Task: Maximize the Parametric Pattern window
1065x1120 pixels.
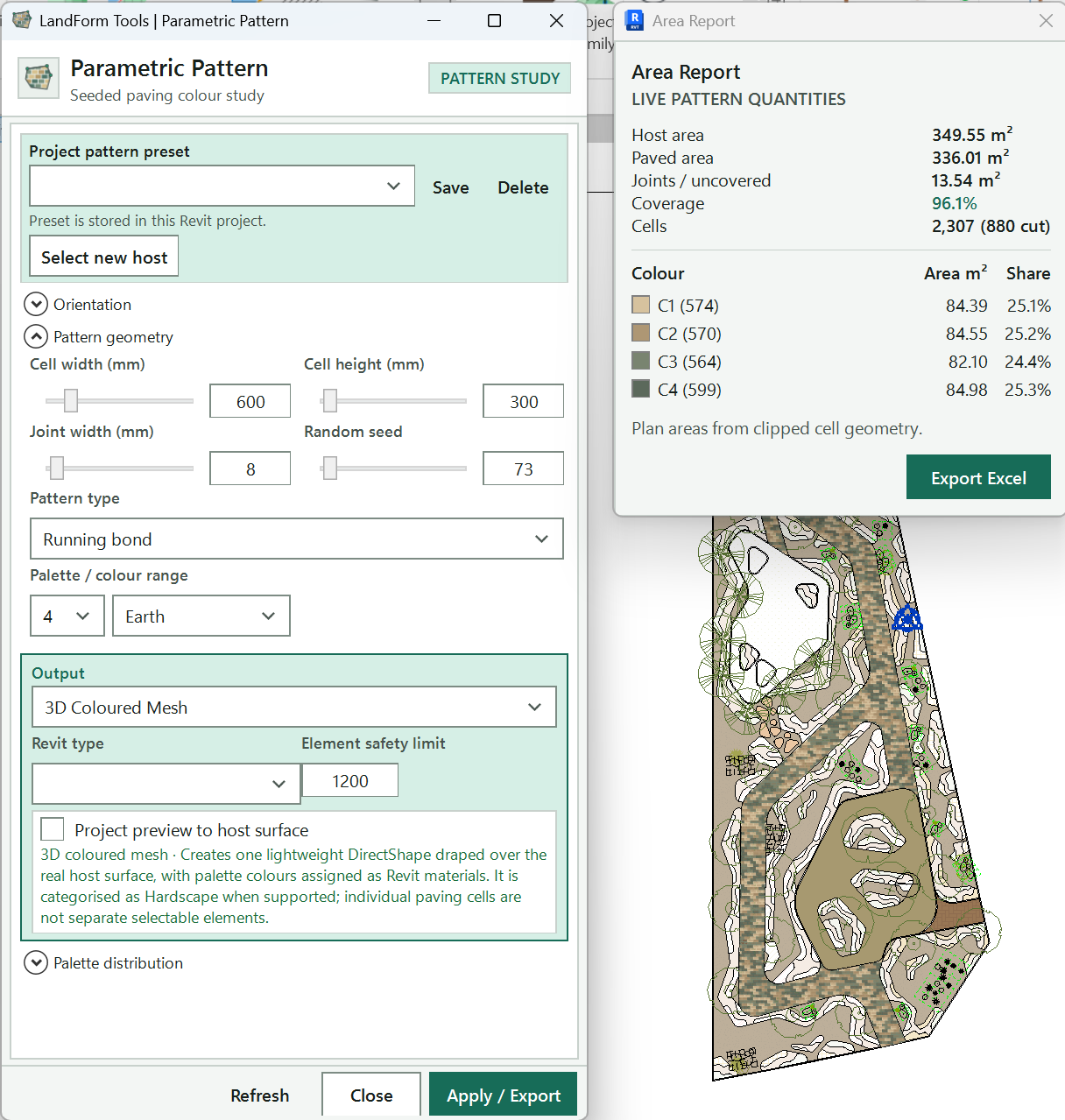Action: (494, 20)
